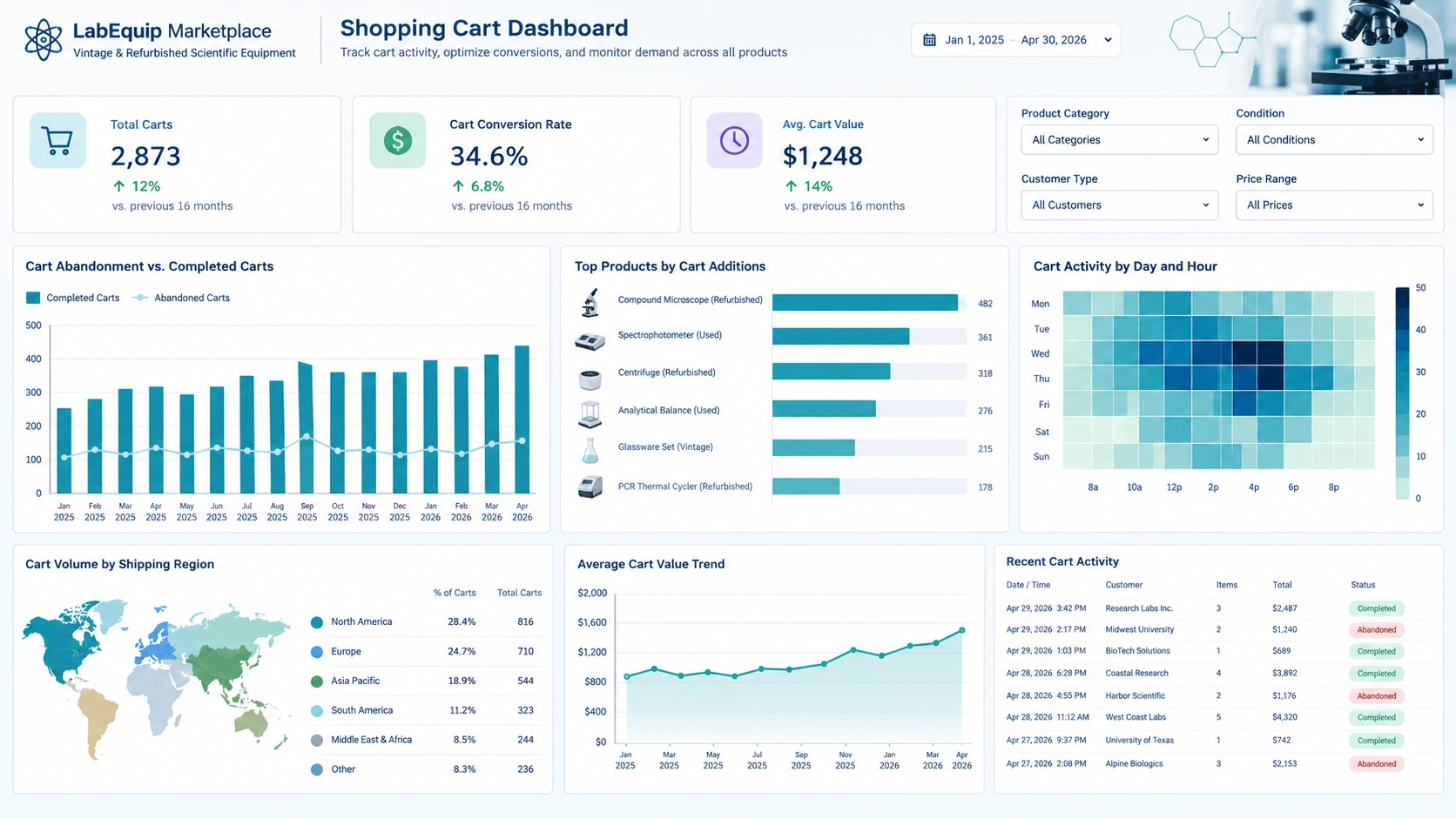This screenshot has height=819, width=1456.
Task: Click the LabEquip Marketplace title text
Action: click(172, 31)
